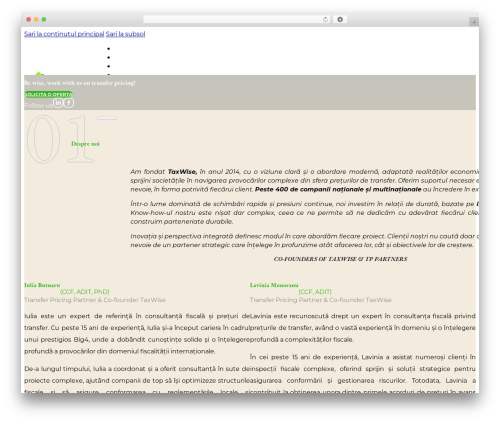Minimize the window with the yellow button

click(x=36, y=20)
